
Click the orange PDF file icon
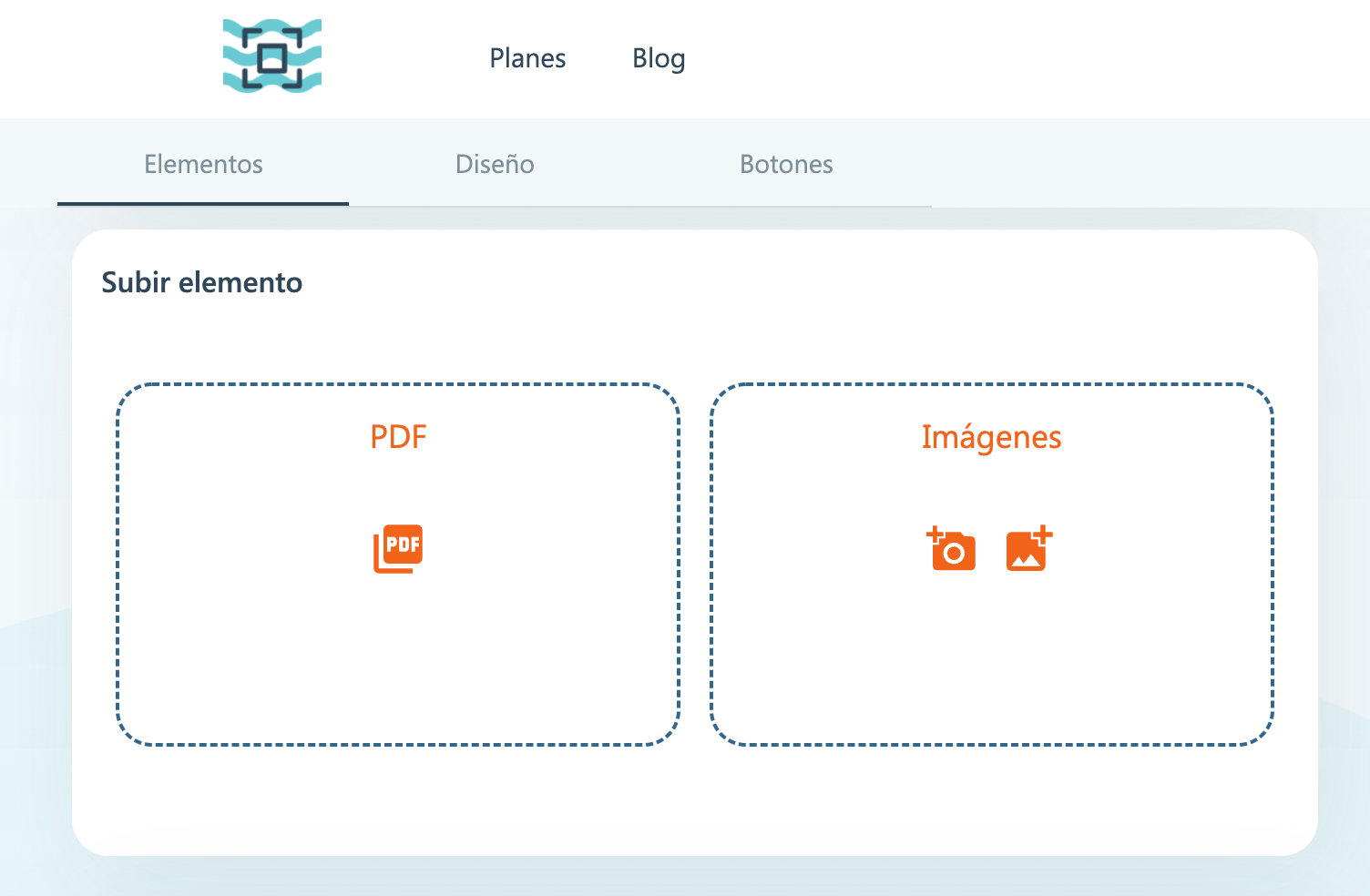click(x=398, y=548)
